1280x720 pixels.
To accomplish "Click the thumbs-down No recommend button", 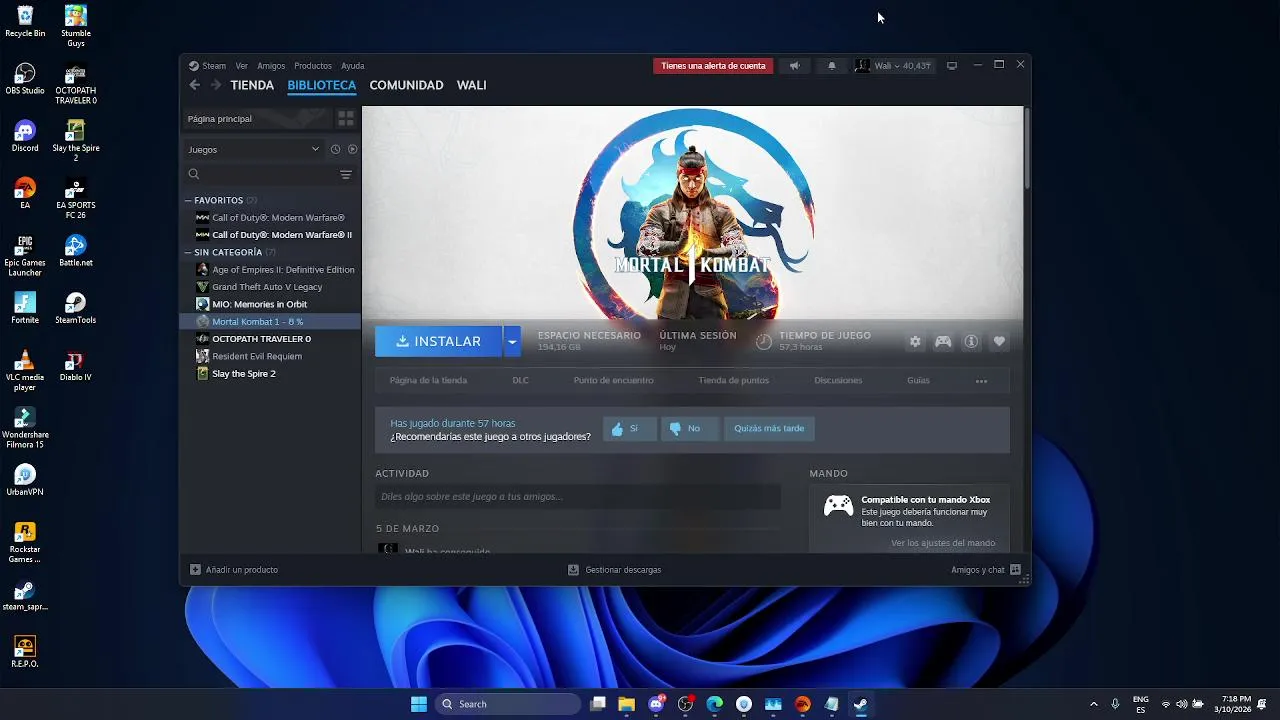I will [689, 428].
